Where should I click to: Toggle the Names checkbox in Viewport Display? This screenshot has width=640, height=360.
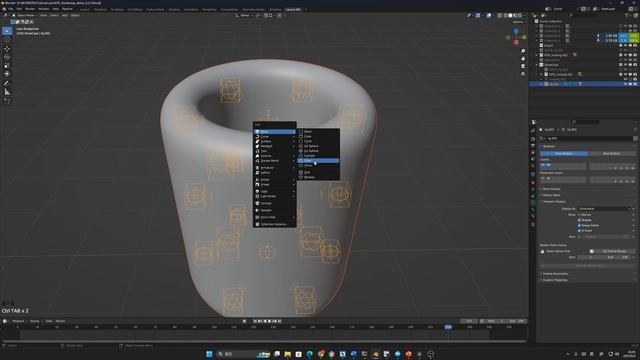point(579,215)
